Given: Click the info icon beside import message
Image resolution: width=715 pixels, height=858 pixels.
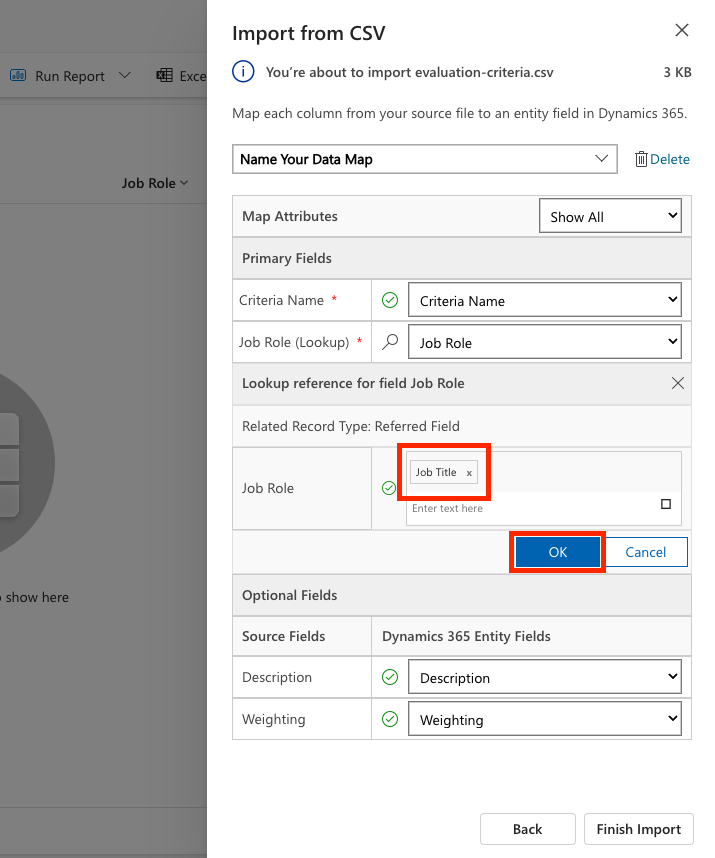Looking at the screenshot, I should tap(242, 72).
